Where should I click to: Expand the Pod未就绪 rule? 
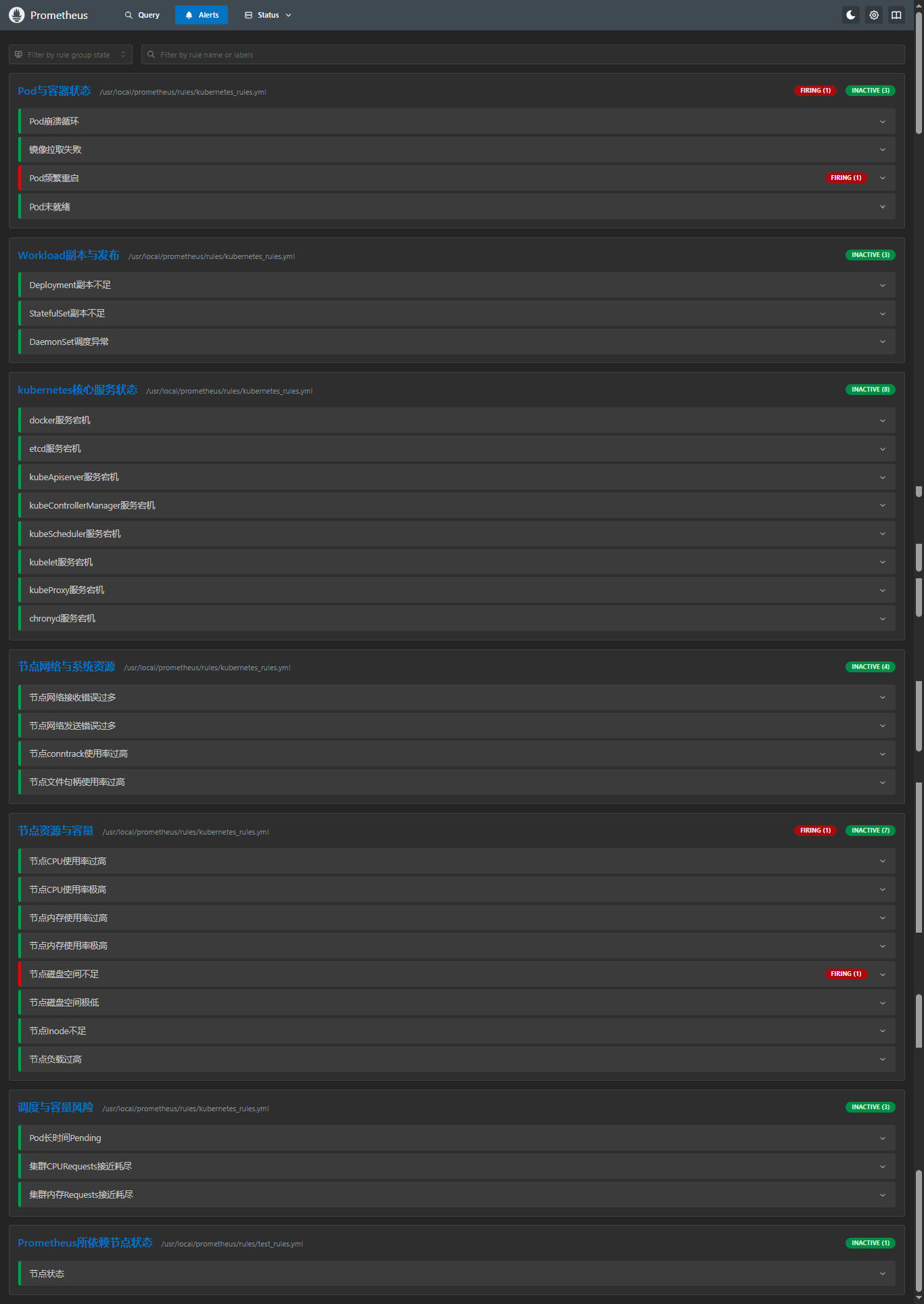(457, 207)
